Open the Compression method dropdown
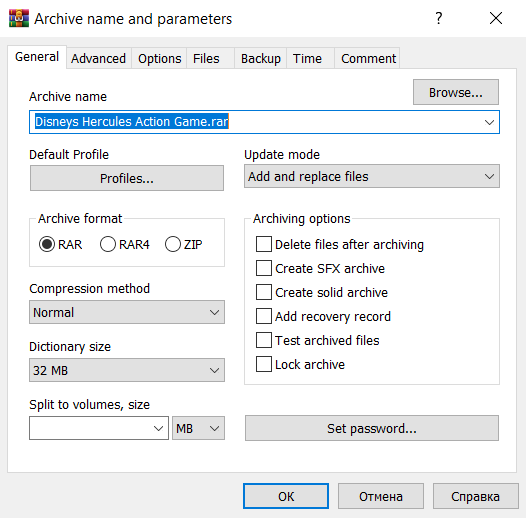Screen dimensions: 526x518 pyautogui.click(x=127, y=312)
